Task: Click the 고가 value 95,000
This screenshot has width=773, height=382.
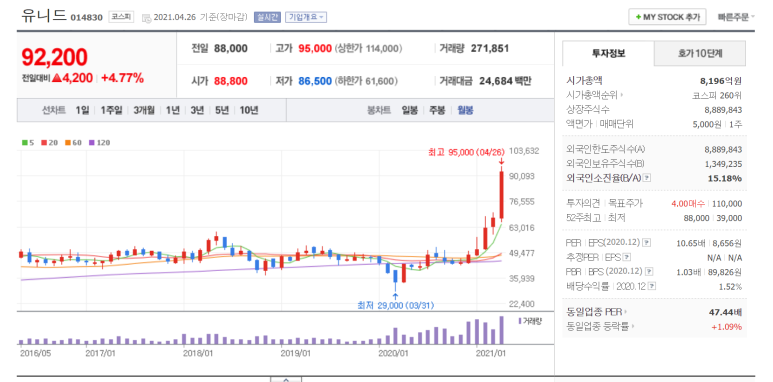Action: click(315, 49)
